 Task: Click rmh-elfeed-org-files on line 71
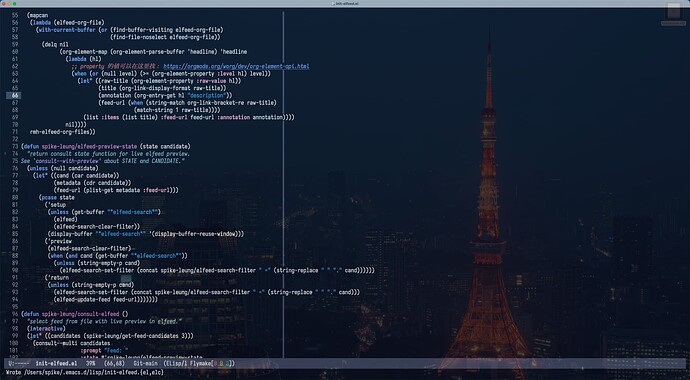[59, 132]
